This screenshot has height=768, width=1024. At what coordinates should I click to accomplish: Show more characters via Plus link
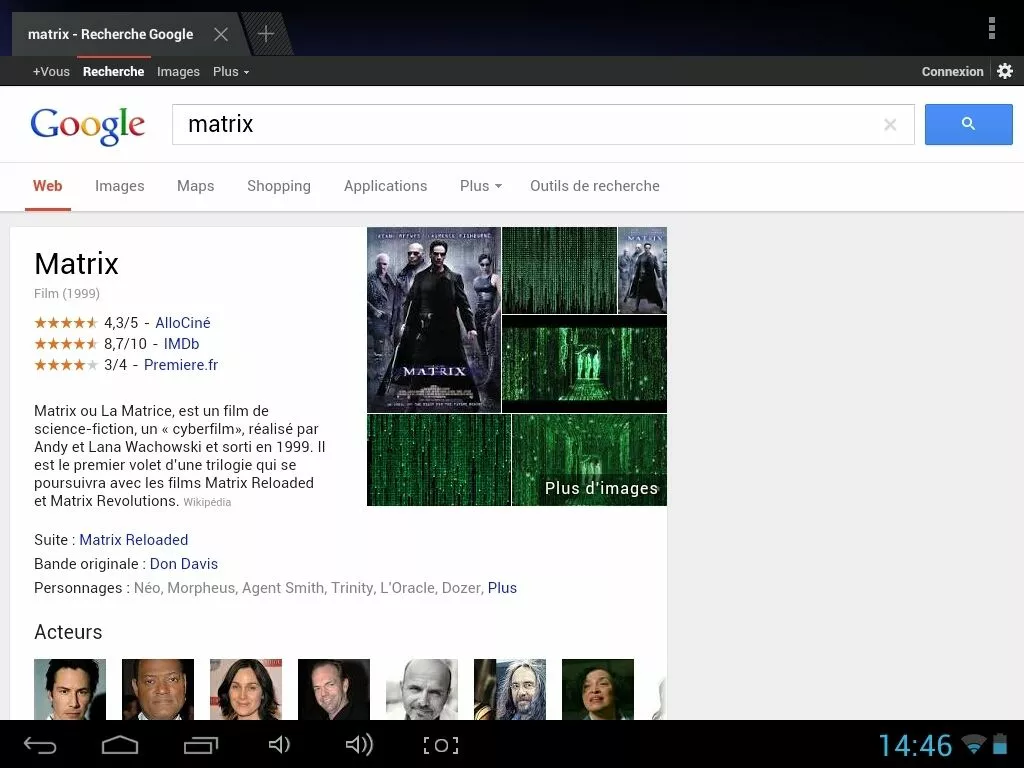click(502, 588)
